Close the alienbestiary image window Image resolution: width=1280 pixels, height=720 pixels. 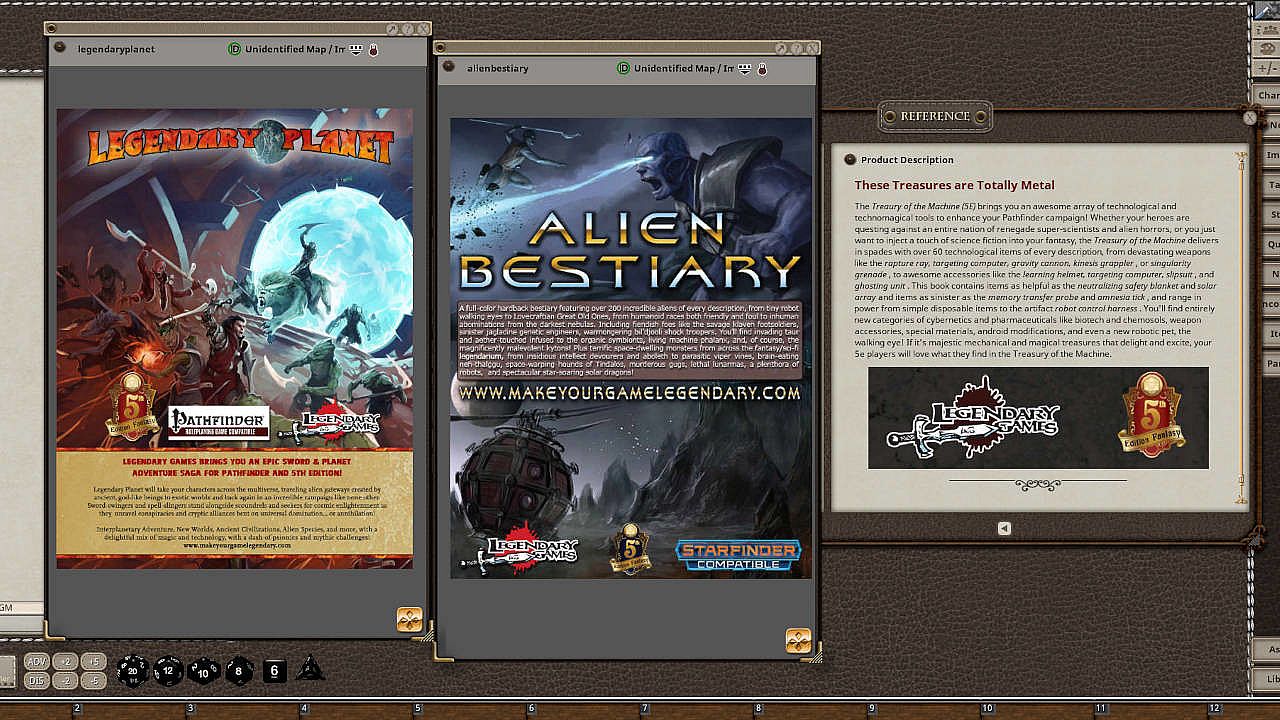[x=812, y=48]
